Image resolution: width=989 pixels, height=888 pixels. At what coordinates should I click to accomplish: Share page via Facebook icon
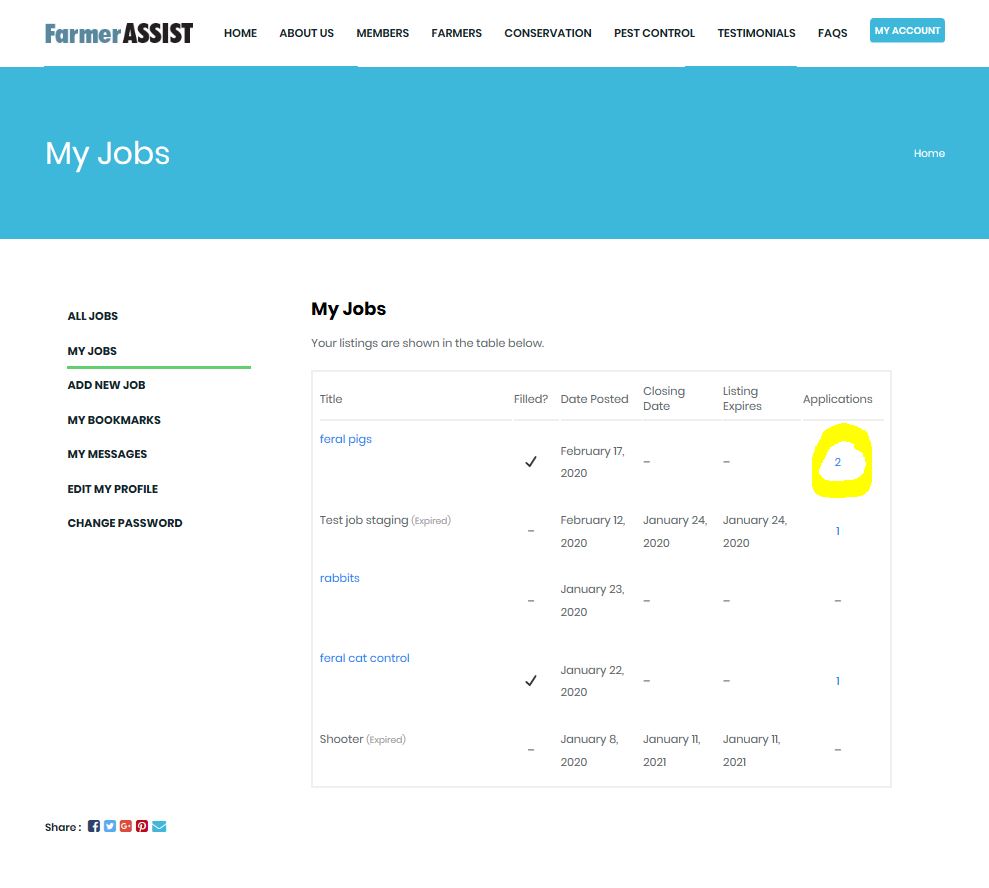pyautogui.click(x=94, y=826)
